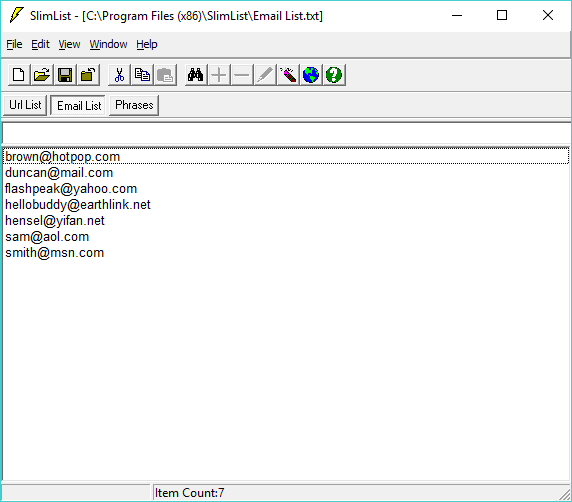Open help via green question mark icon

point(334,75)
